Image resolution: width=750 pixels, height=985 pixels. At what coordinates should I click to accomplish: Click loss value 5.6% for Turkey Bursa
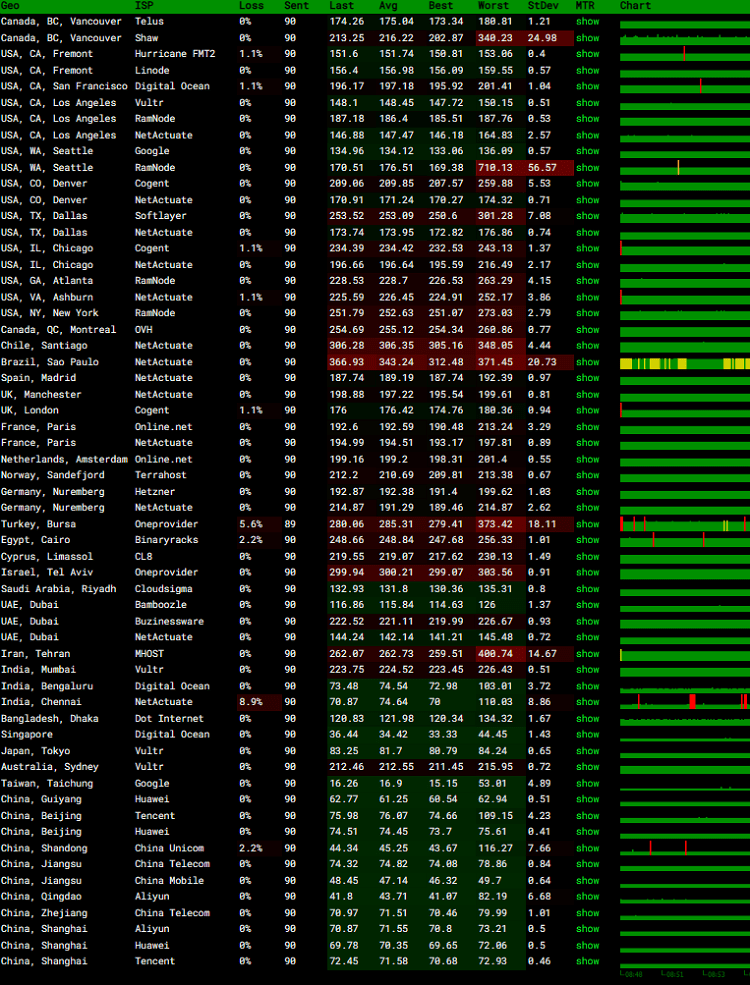click(251, 524)
